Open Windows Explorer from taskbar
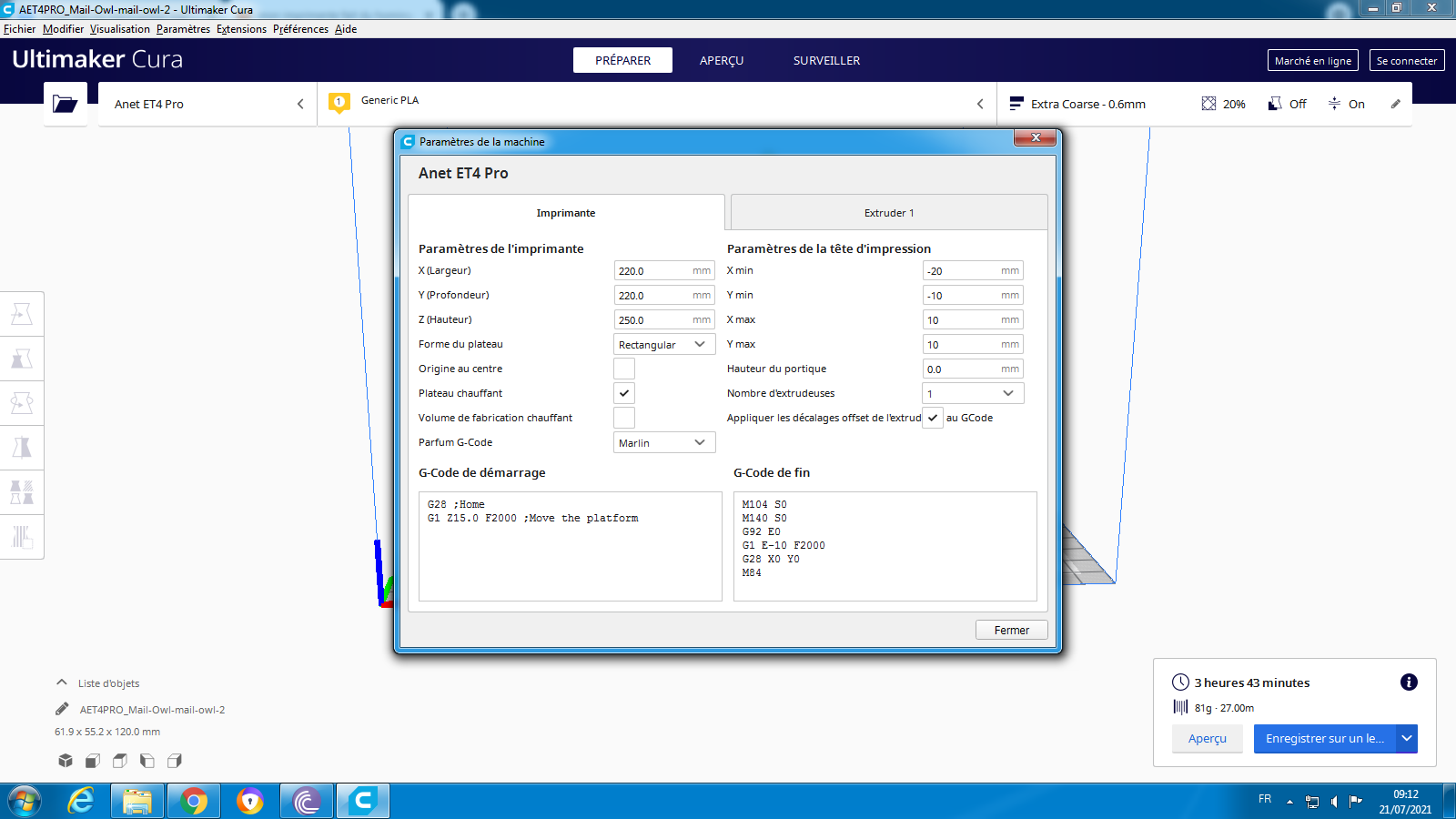 coord(137,801)
